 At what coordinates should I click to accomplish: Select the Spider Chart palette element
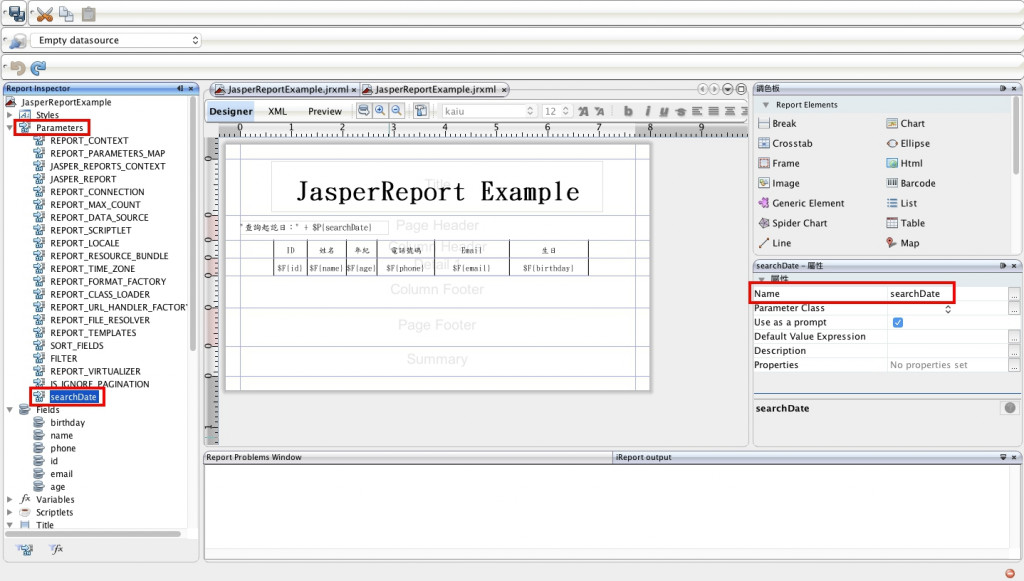(x=792, y=223)
